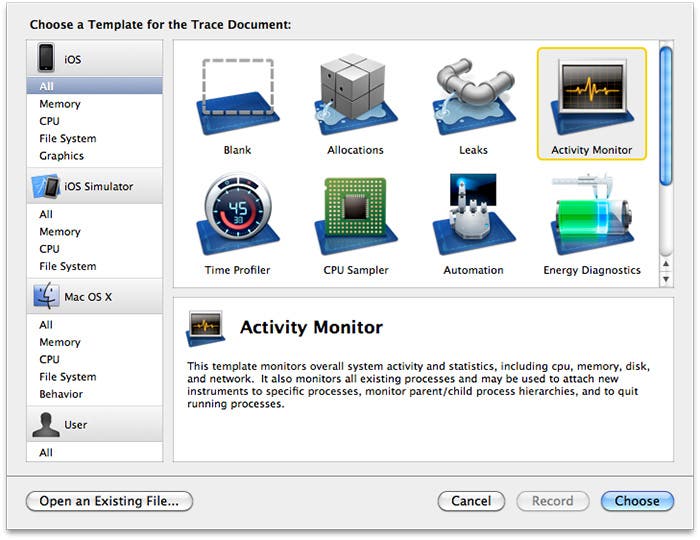Viewport: 700px width, 540px height.
Task: Select All under the iOS section
Action: (94, 86)
